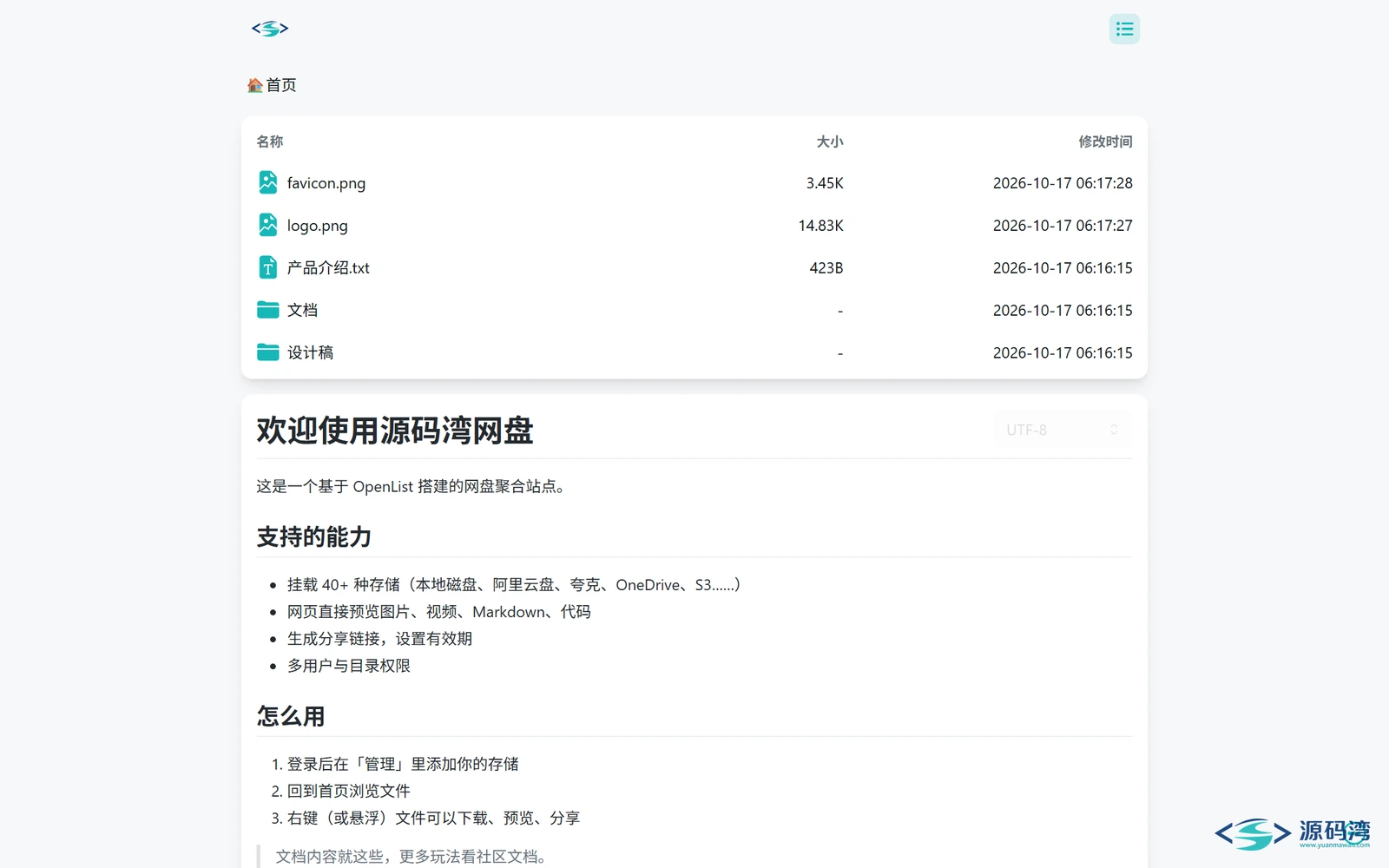Viewport: 1389px width, 868px height.
Task: Click the 3.45K size value
Action: click(825, 183)
